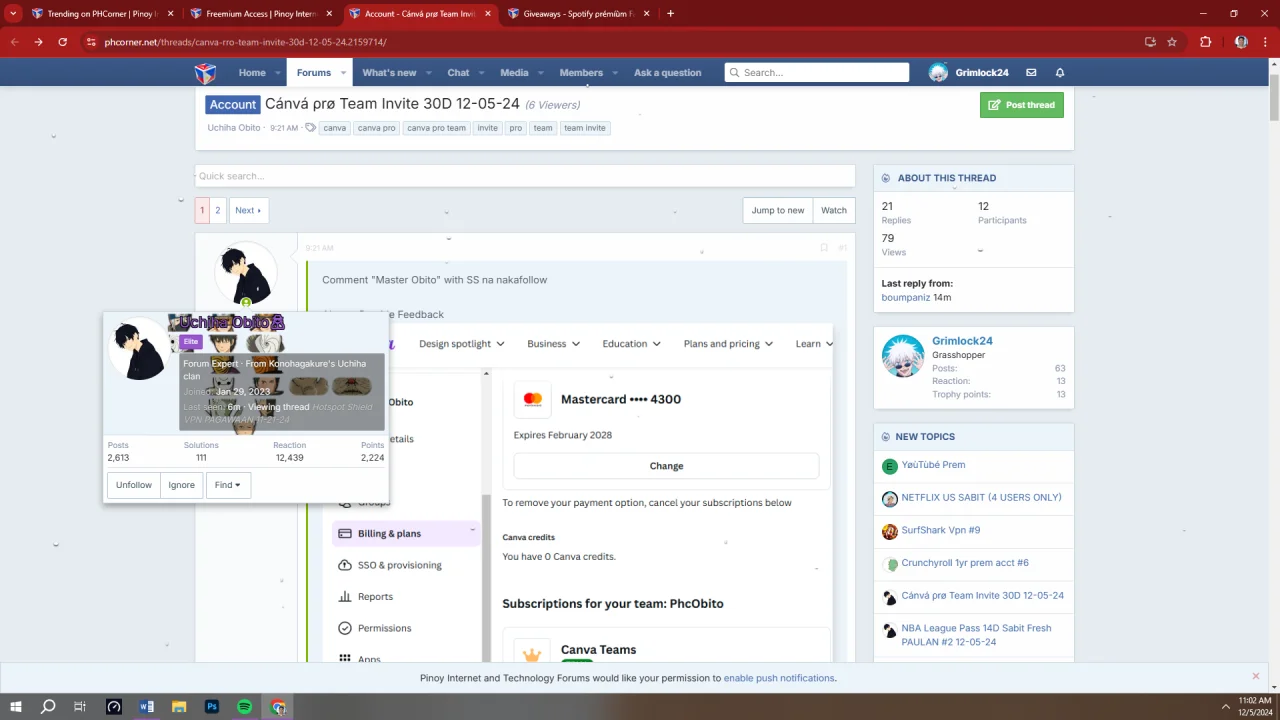Image resolution: width=1280 pixels, height=720 pixels.
Task: Expand Plans and pricing in Canva image
Action: click(x=728, y=344)
